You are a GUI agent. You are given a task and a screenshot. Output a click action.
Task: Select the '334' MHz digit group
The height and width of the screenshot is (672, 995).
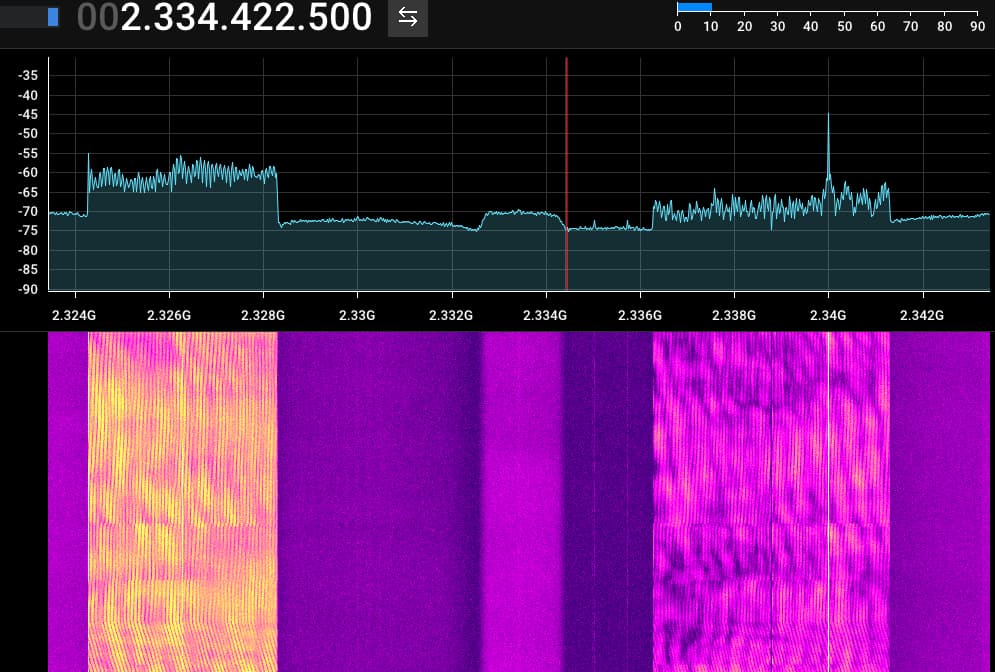(x=185, y=17)
